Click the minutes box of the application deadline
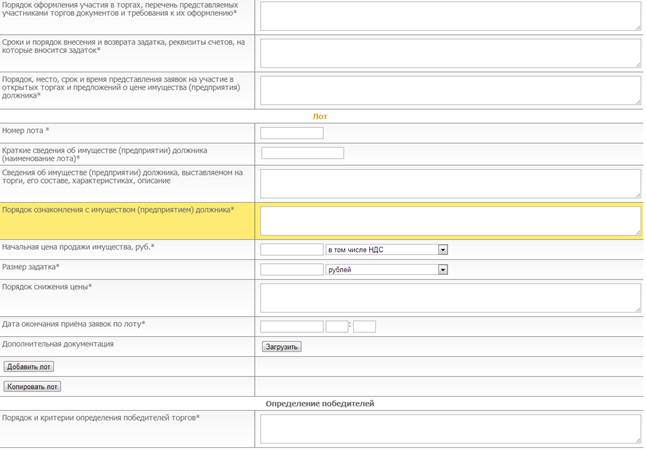 point(364,326)
